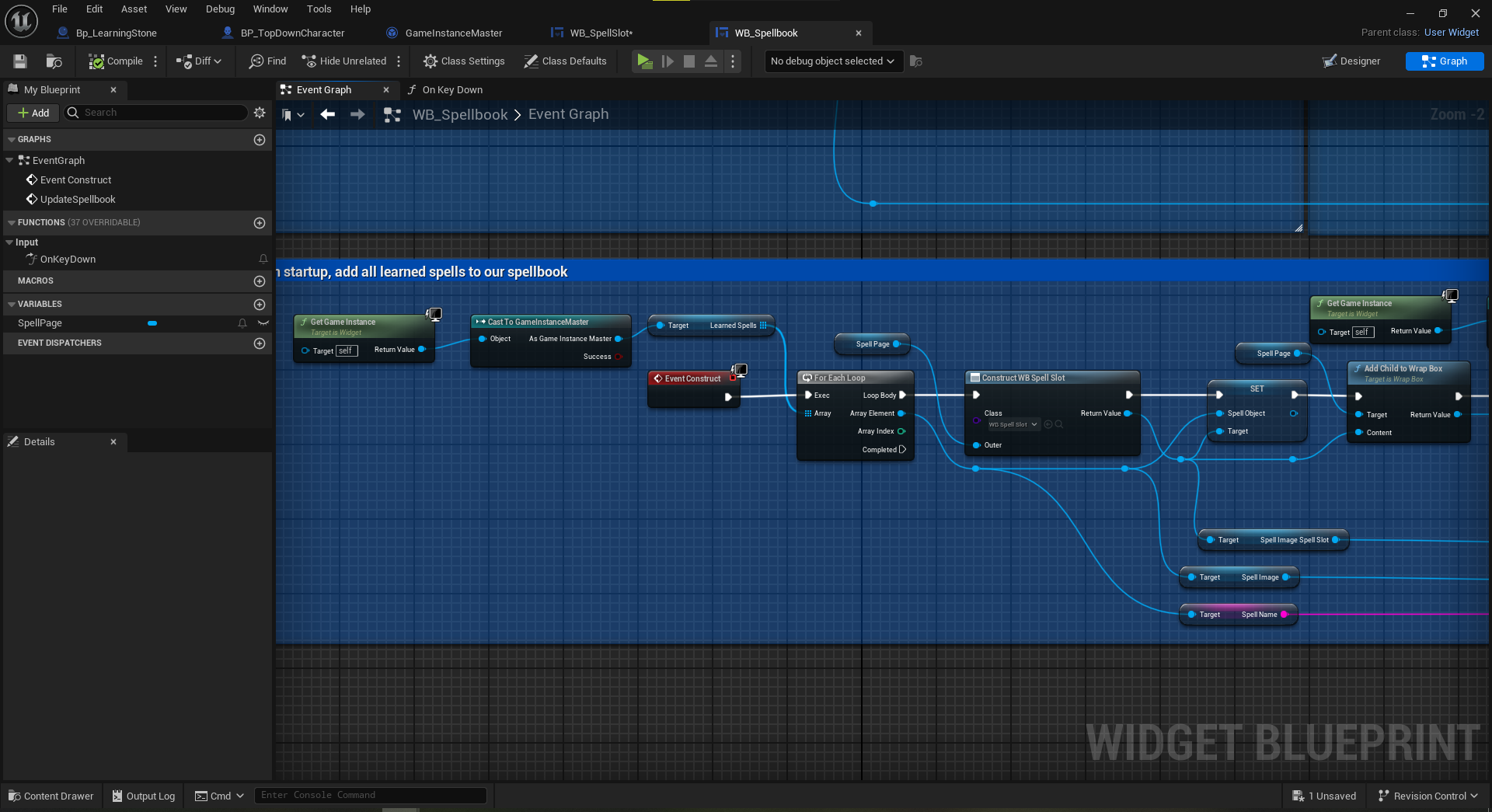This screenshot has height=812, width=1492.
Task: Open the Debug menu
Action: tap(220, 9)
